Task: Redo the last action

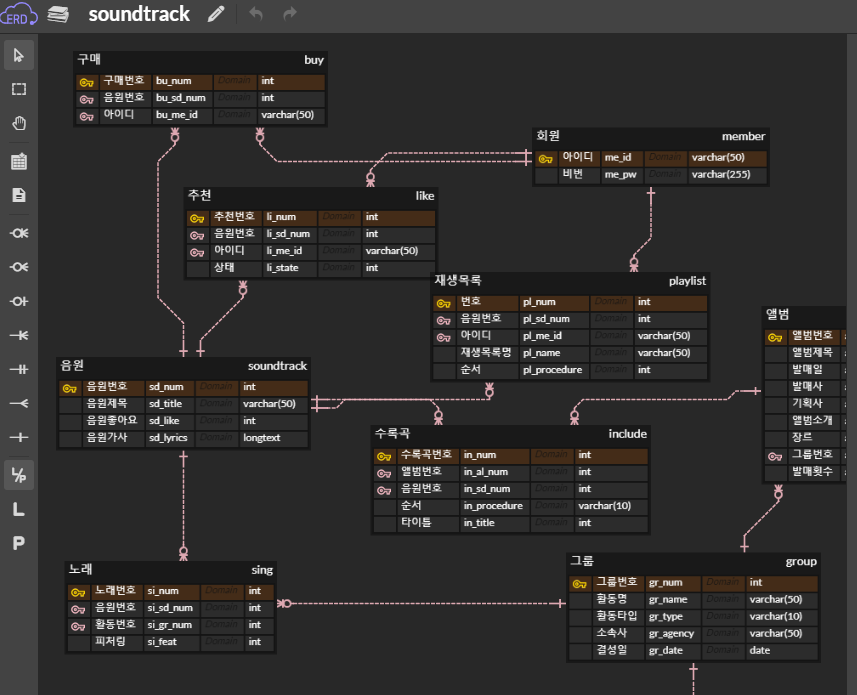Action: coord(290,13)
